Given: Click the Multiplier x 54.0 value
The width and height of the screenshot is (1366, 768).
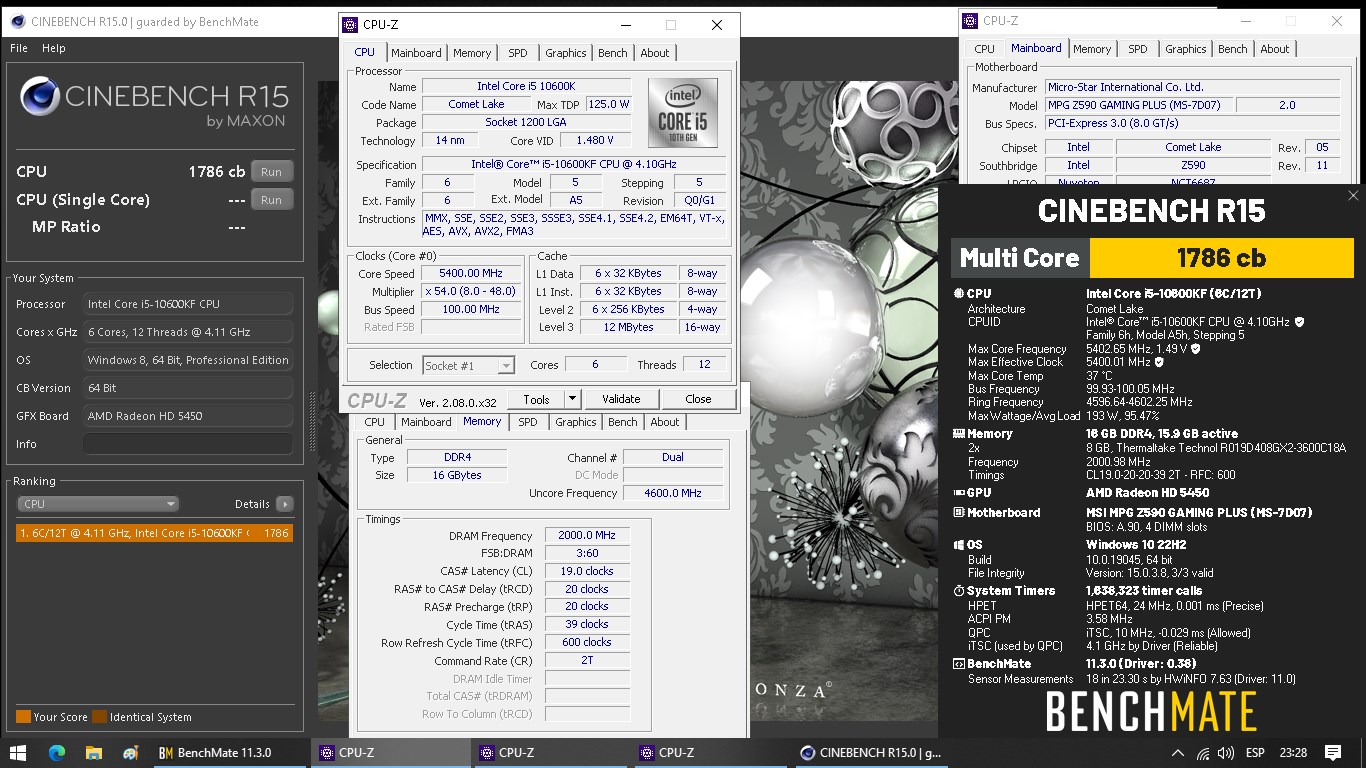Looking at the screenshot, I should [x=472, y=291].
